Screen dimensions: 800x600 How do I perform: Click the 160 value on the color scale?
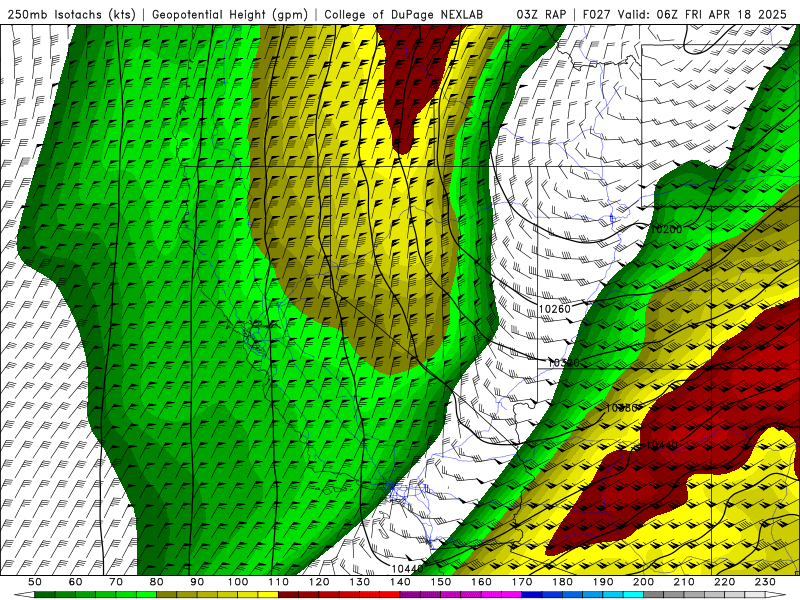pyautogui.click(x=481, y=582)
